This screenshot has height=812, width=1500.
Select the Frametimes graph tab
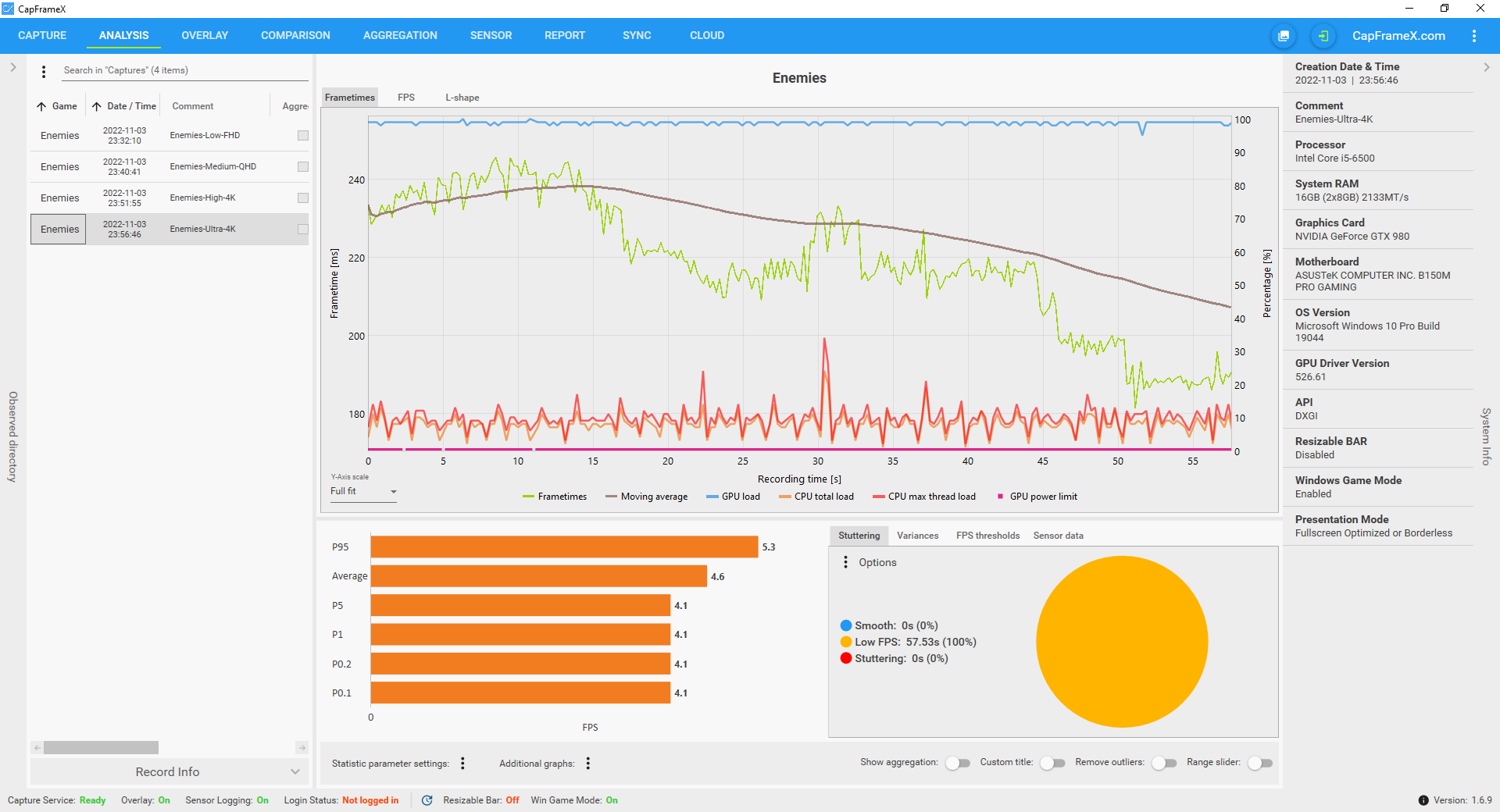350,98
